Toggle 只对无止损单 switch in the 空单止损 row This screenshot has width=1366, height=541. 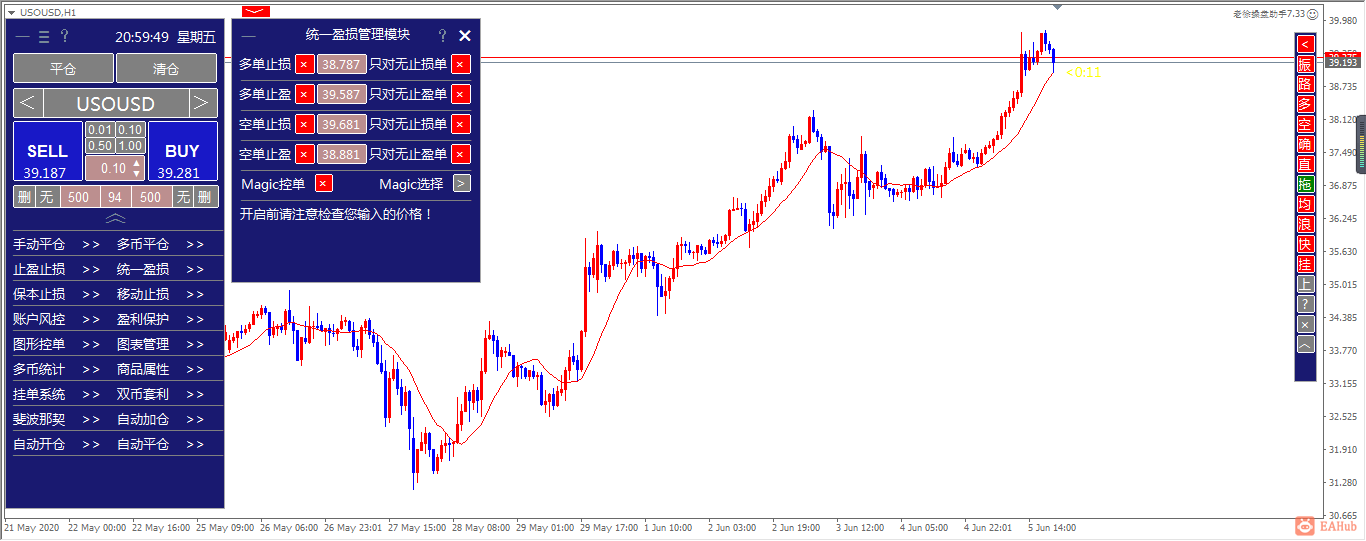[x=460, y=125]
